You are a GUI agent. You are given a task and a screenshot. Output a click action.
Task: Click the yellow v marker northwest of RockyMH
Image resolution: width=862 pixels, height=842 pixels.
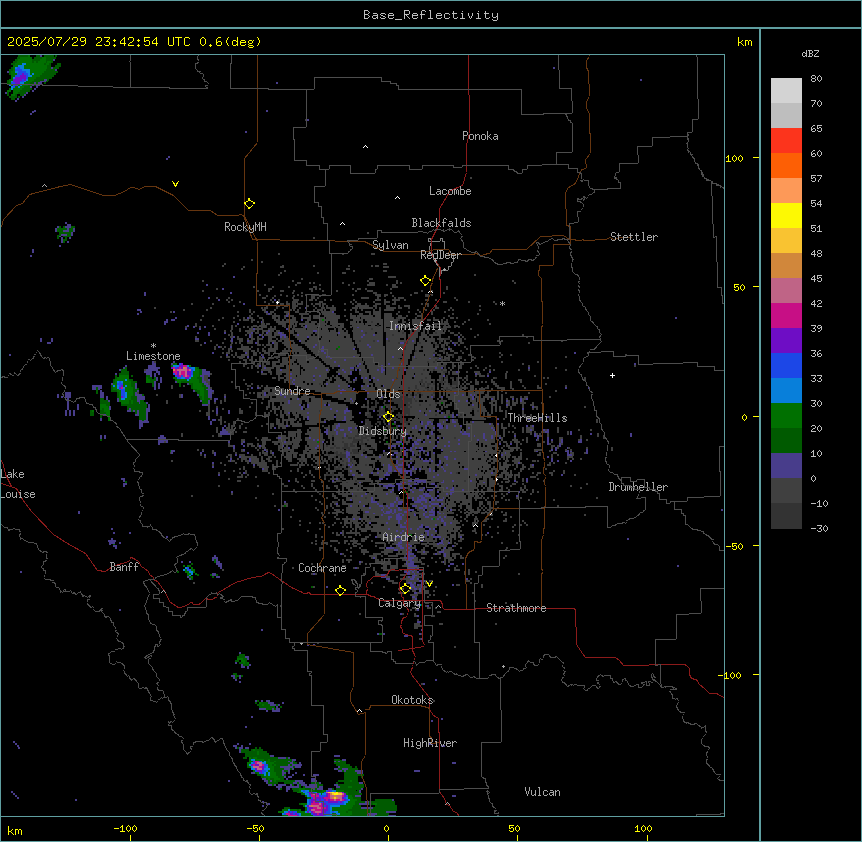tap(175, 184)
